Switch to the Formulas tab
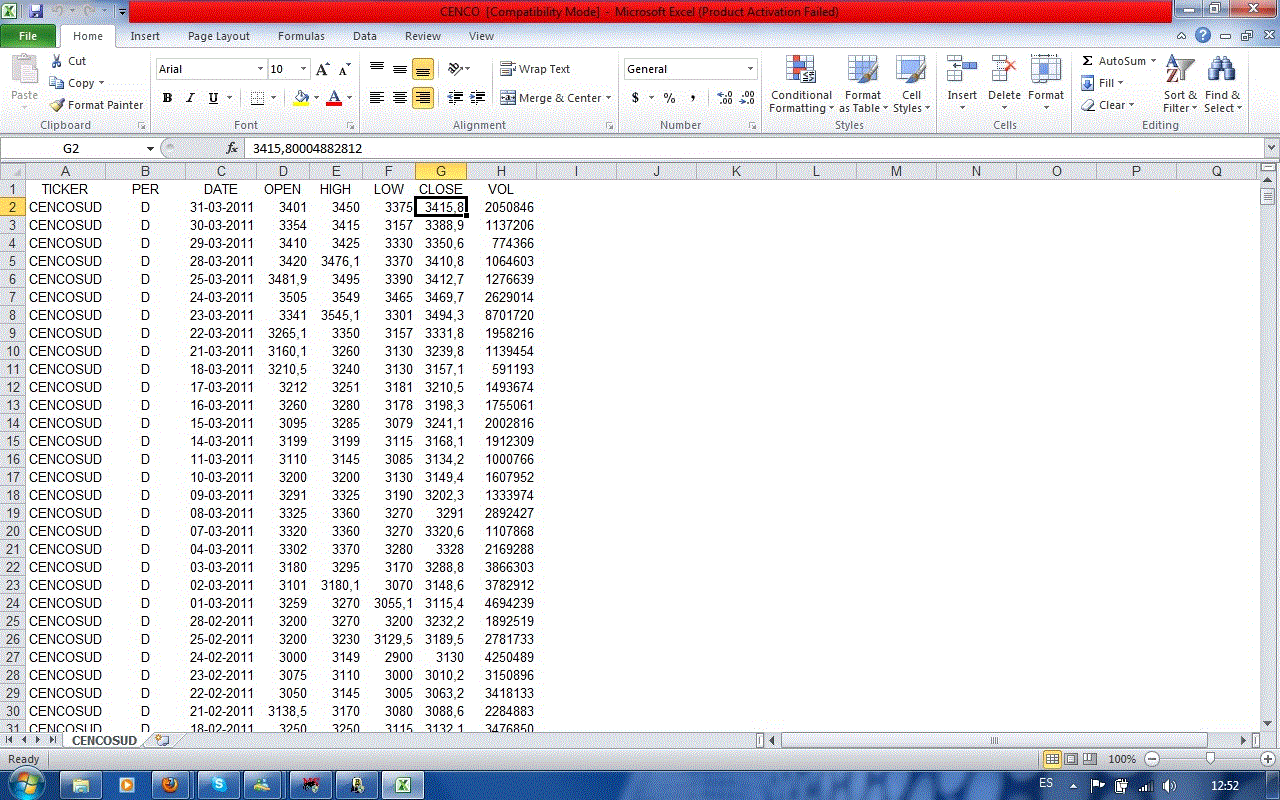1280x800 pixels. 301,36
